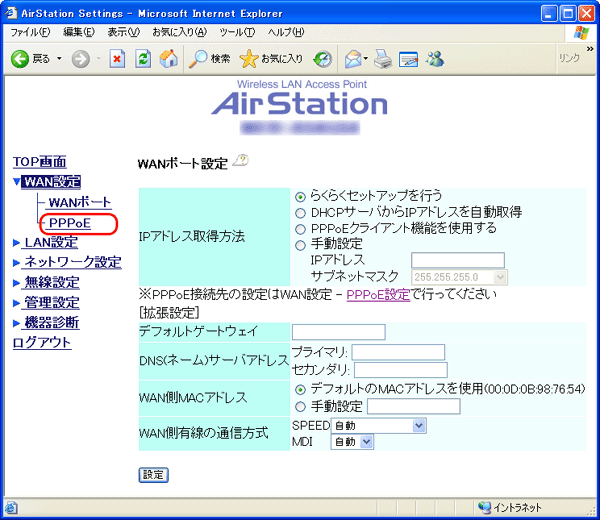Viewport: 600px width, 520px height.
Task: Open the SPEED 自動 dropdown
Action: [378, 425]
